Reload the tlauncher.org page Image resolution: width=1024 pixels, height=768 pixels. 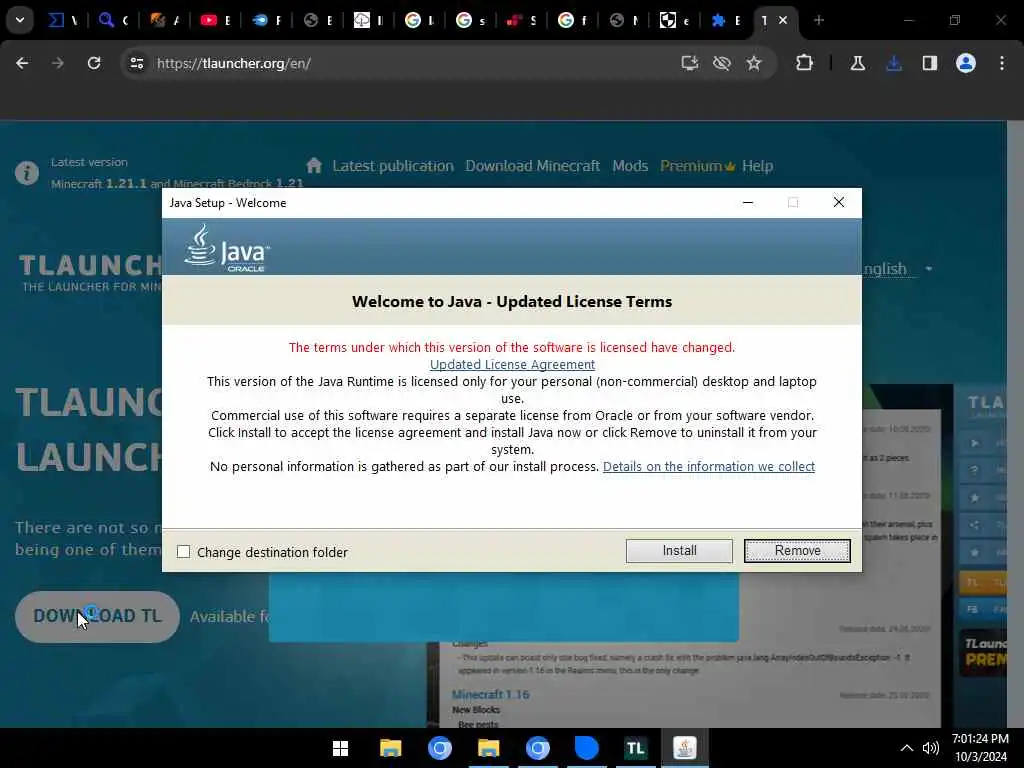pyautogui.click(x=94, y=63)
